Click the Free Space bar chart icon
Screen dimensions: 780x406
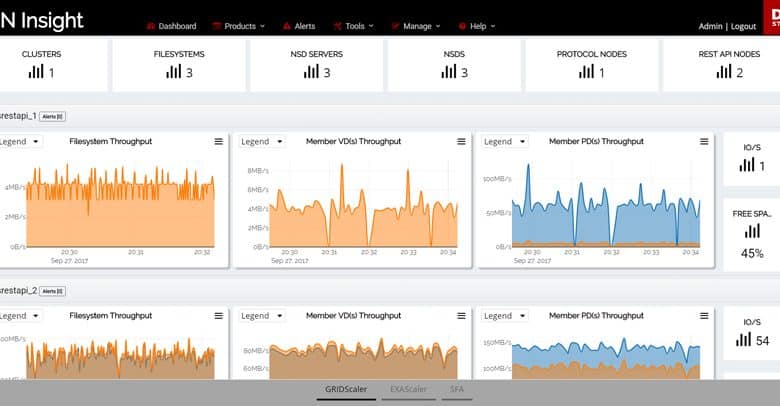pyautogui.click(x=752, y=231)
